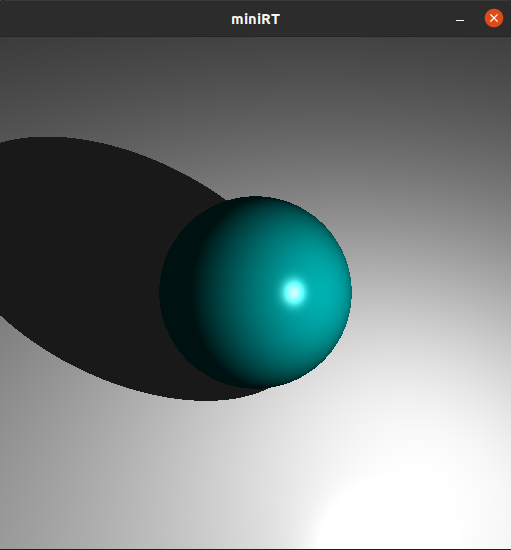The width and height of the screenshot is (511, 550).
Task: Click the white specular highlight on sphere
Action: [294, 292]
